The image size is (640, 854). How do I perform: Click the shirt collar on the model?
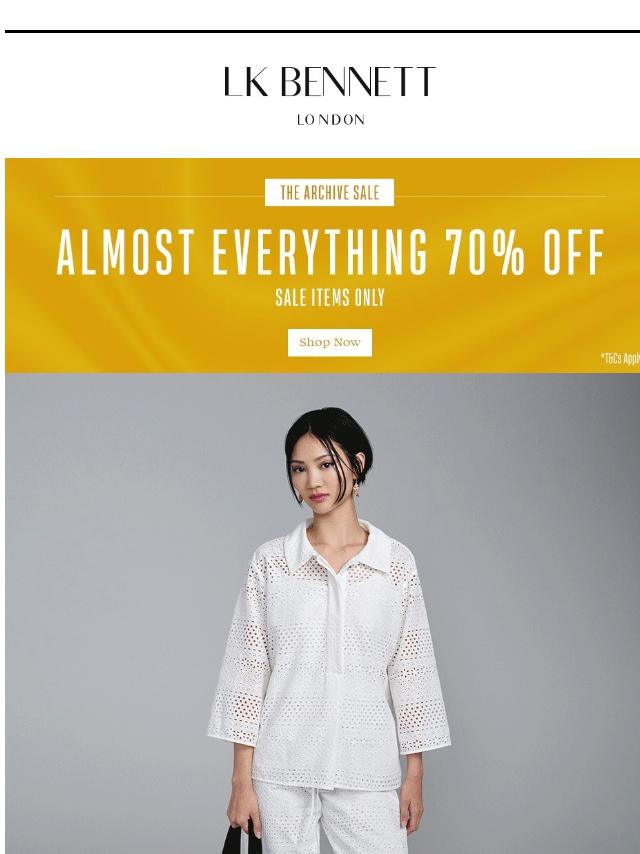pos(338,545)
